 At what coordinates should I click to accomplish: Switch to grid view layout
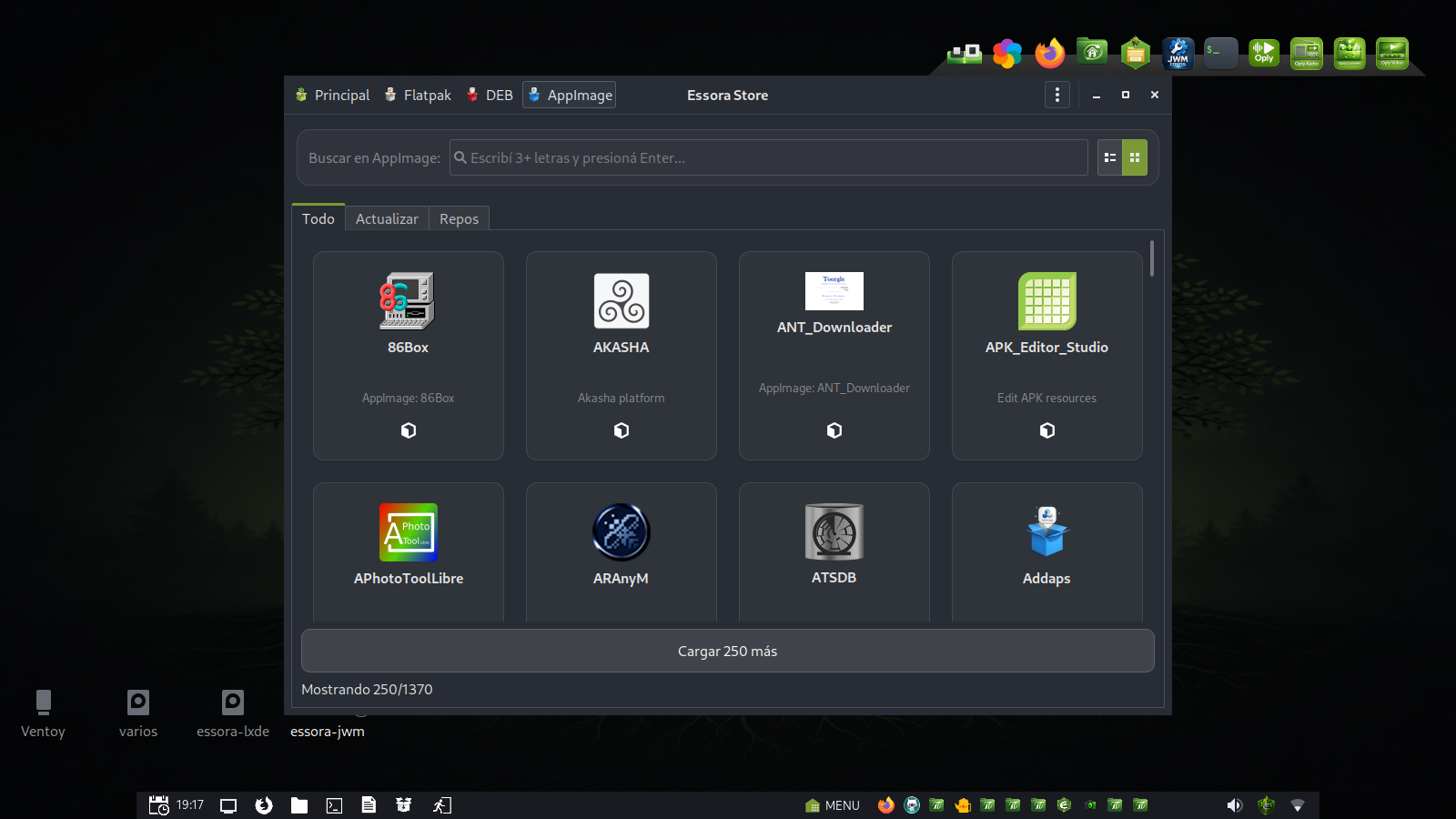point(1135,157)
